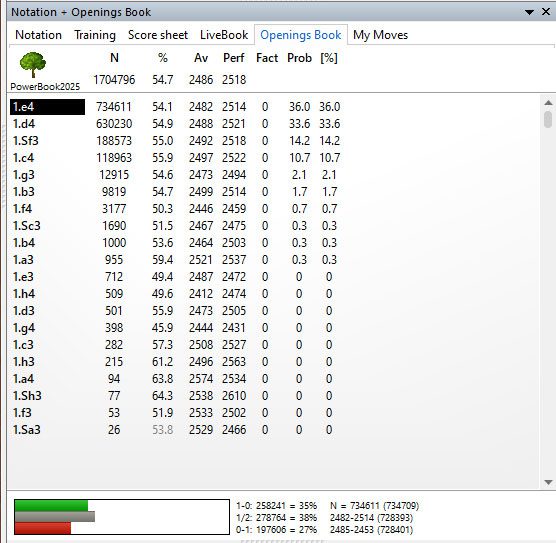Click the green white-wins result bar

click(51, 505)
